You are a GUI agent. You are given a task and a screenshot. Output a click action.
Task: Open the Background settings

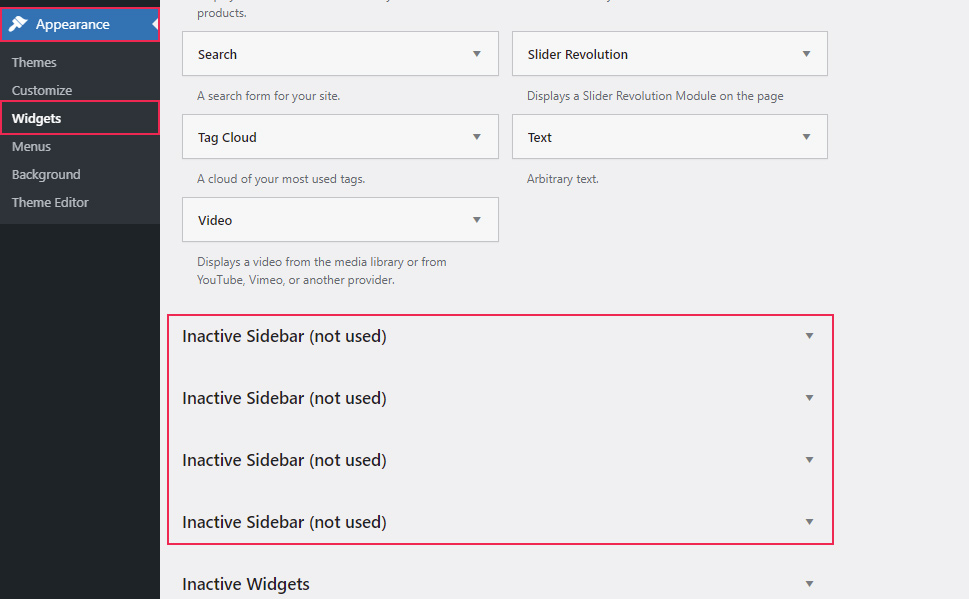pos(46,174)
